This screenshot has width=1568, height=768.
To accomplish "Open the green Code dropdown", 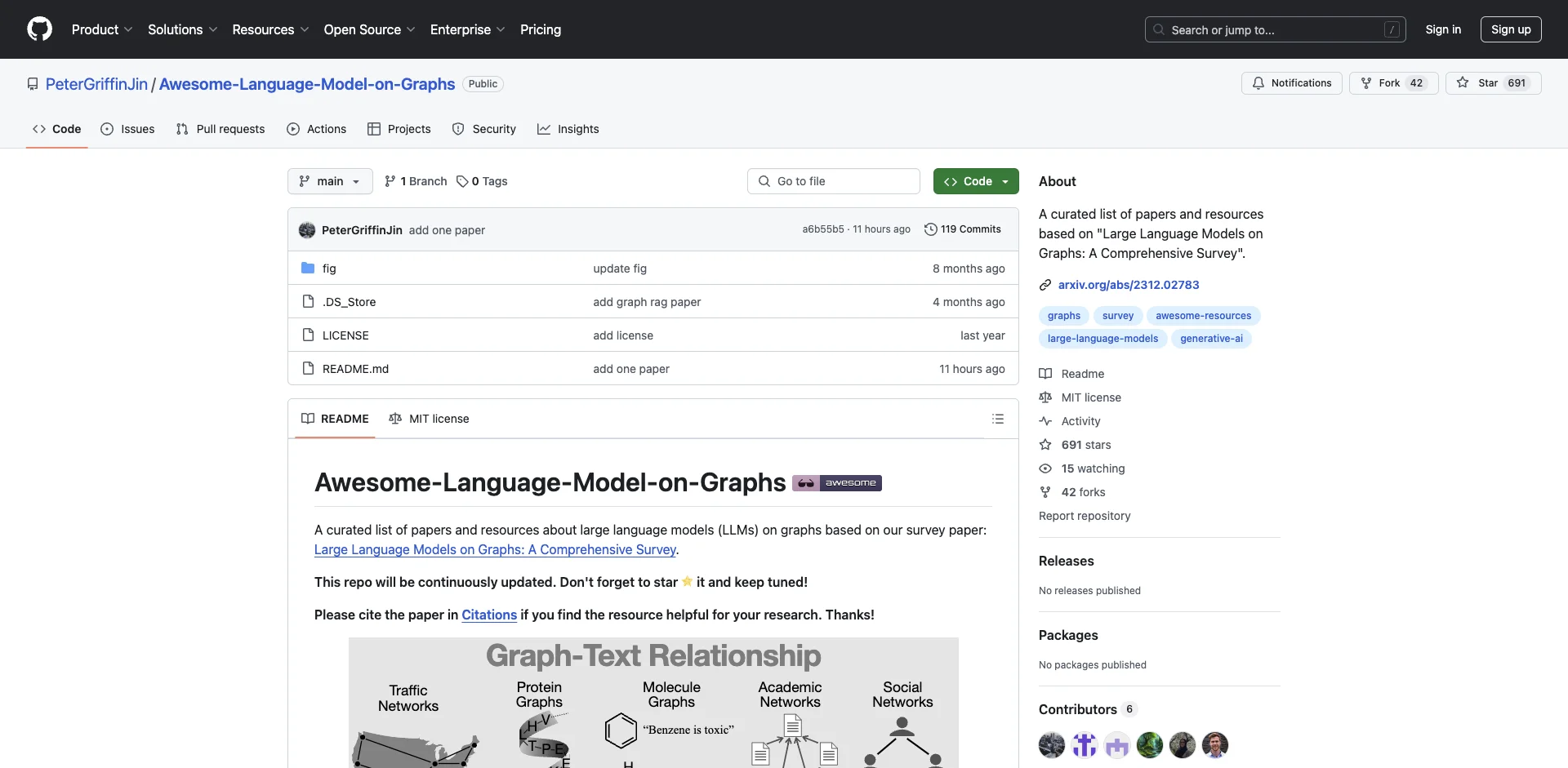I will (x=976, y=181).
